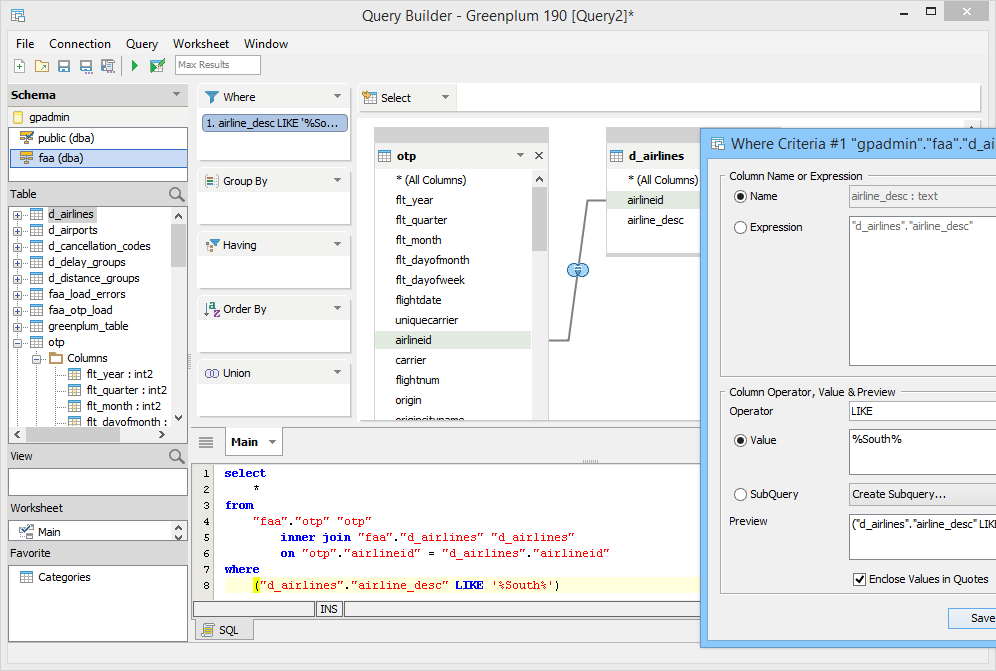
Task: Open the Schema panel dropdown arrow
Action: (177, 94)
